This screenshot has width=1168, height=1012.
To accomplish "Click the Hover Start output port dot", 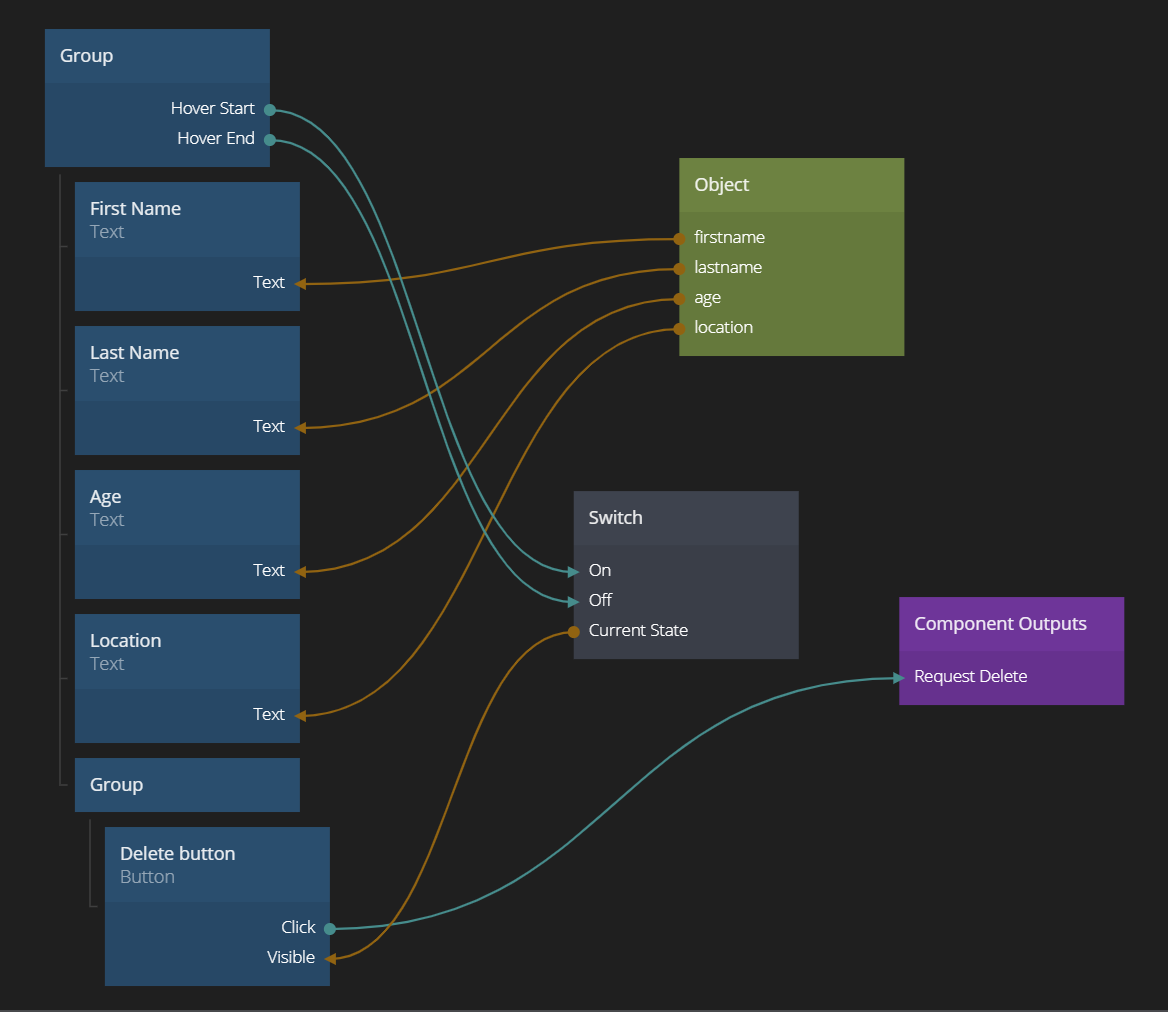I will pos(270,110).
